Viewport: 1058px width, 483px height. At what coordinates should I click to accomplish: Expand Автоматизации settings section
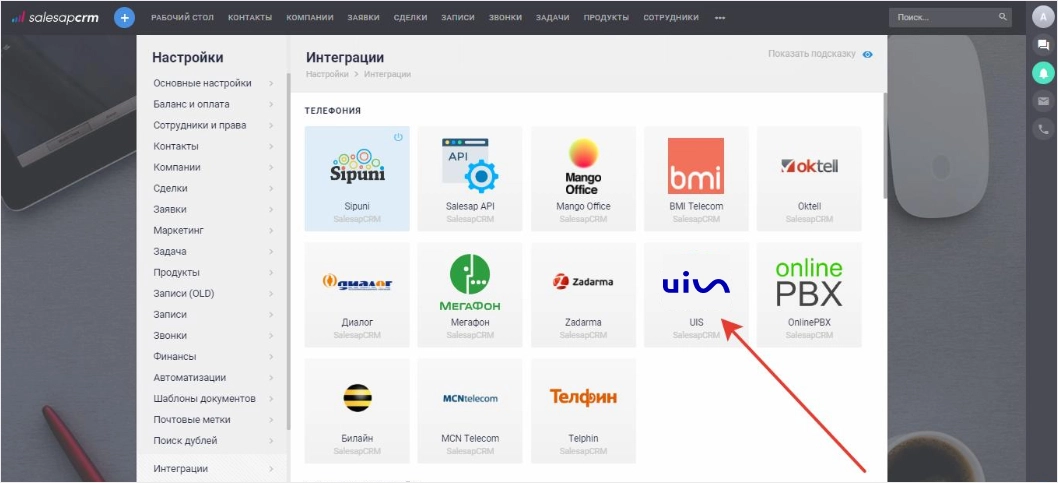click(213, 377)
